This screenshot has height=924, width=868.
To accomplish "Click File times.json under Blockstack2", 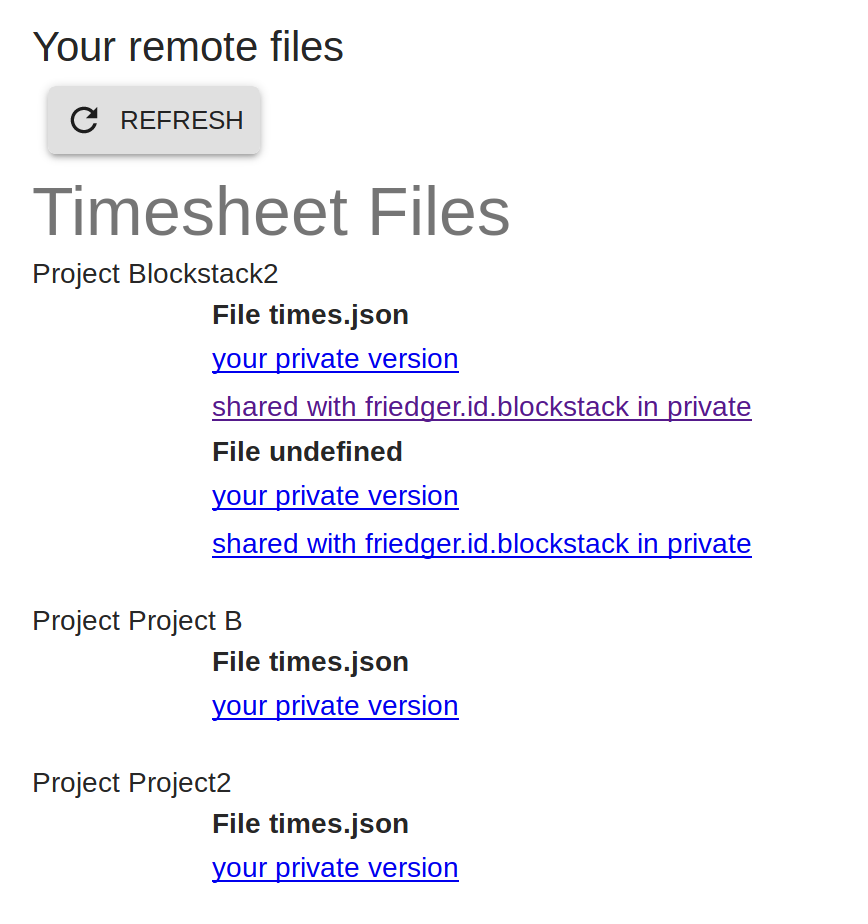I will [x=310, y=315].
